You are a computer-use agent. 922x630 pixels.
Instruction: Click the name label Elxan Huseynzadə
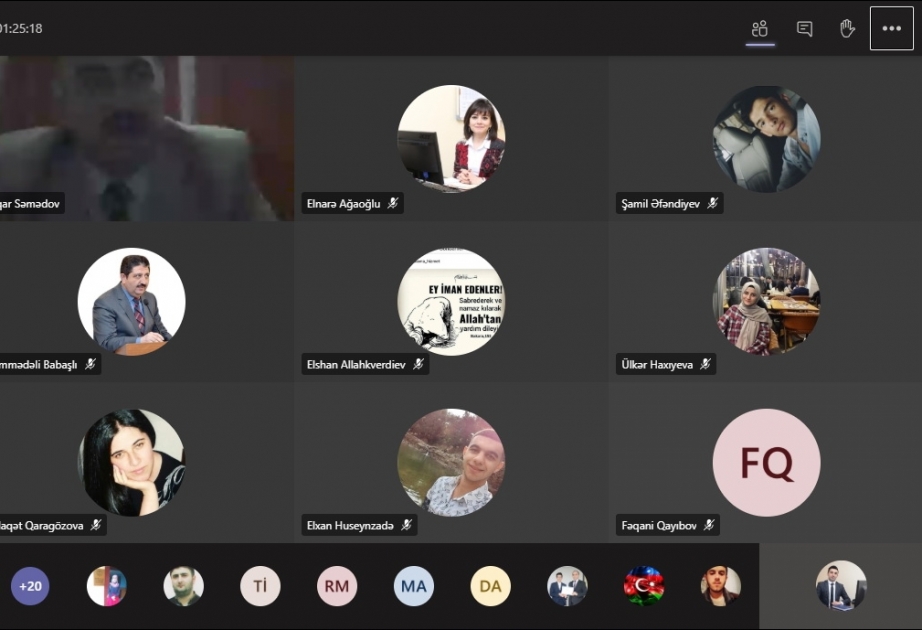[x=350, y=525]
